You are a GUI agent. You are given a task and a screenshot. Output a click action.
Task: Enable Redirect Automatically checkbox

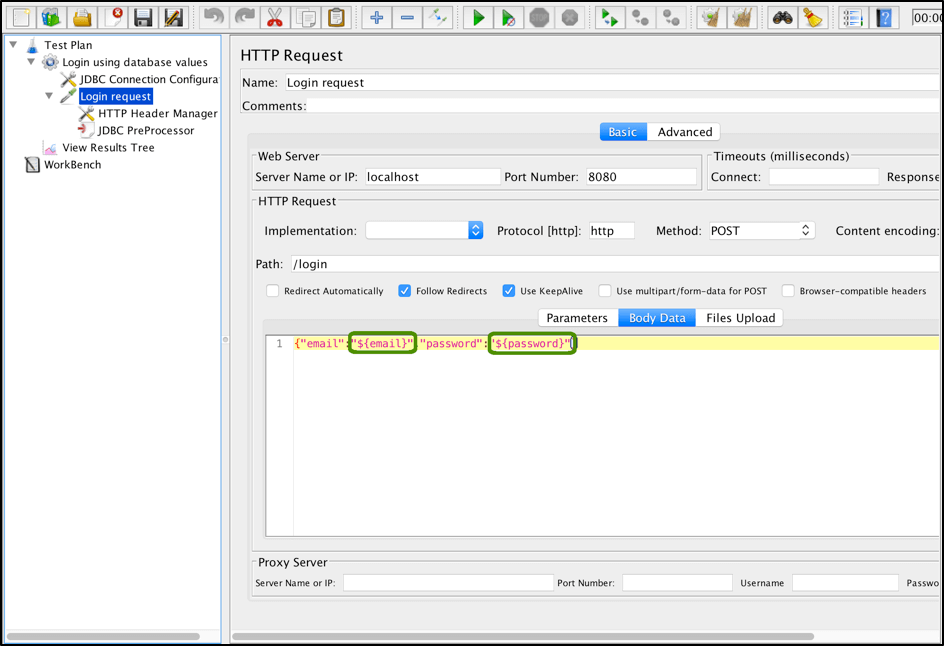[273, 291]
